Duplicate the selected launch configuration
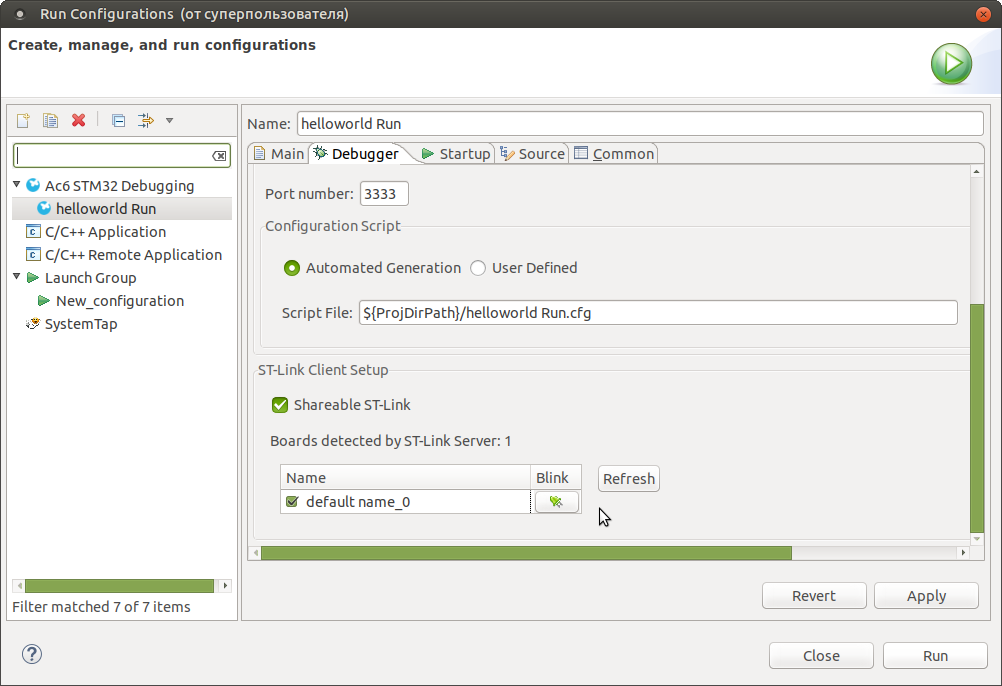 (50, 121)
